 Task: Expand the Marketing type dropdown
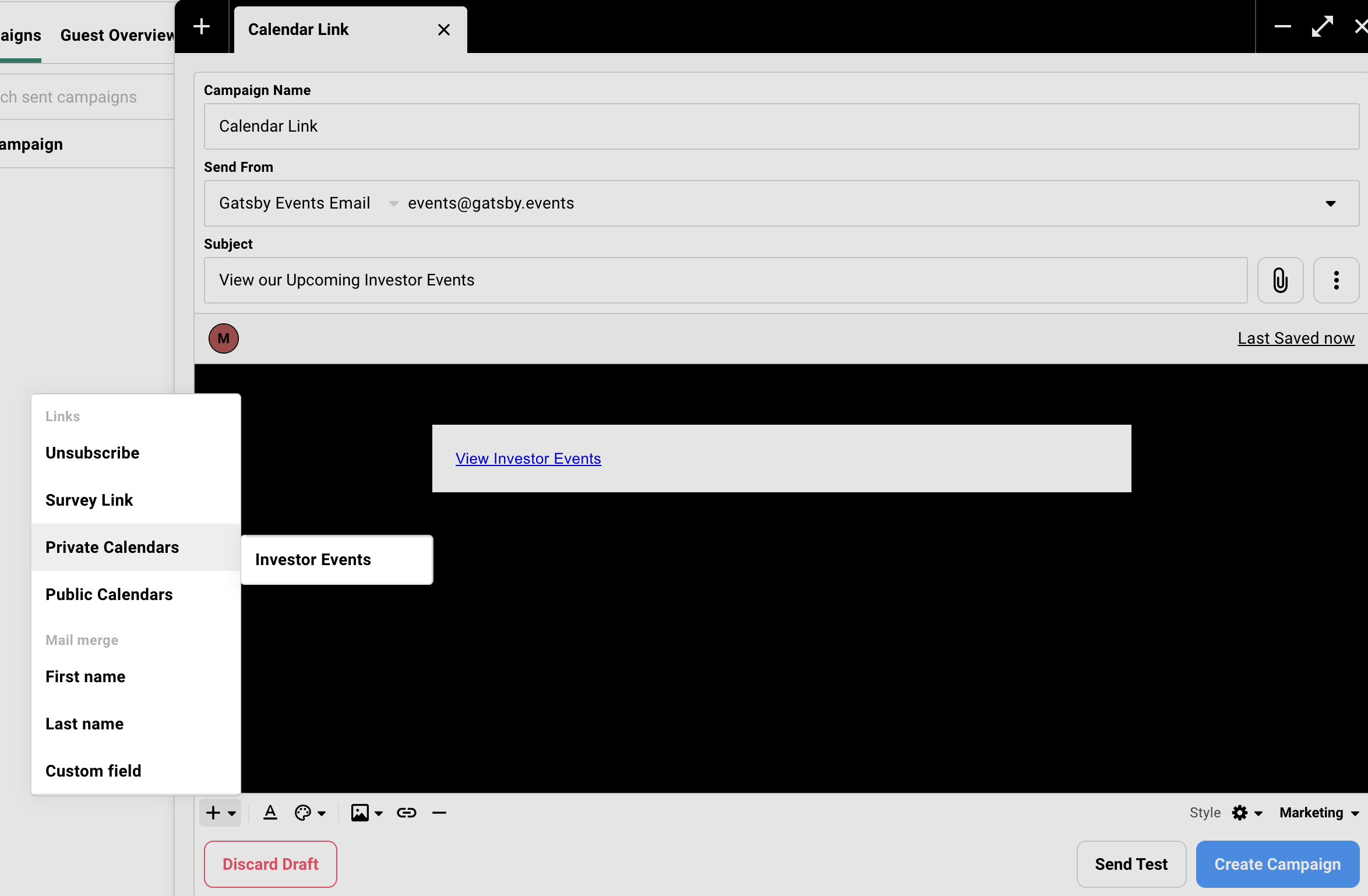[x=1318, y=812]
